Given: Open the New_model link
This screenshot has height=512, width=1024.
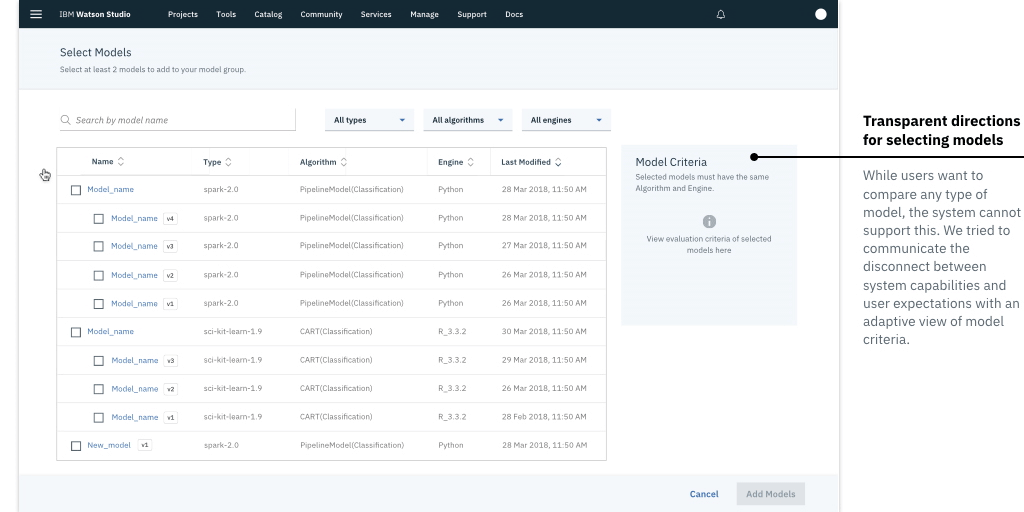Looking at the screenshot, I should [x=109, y=445].
